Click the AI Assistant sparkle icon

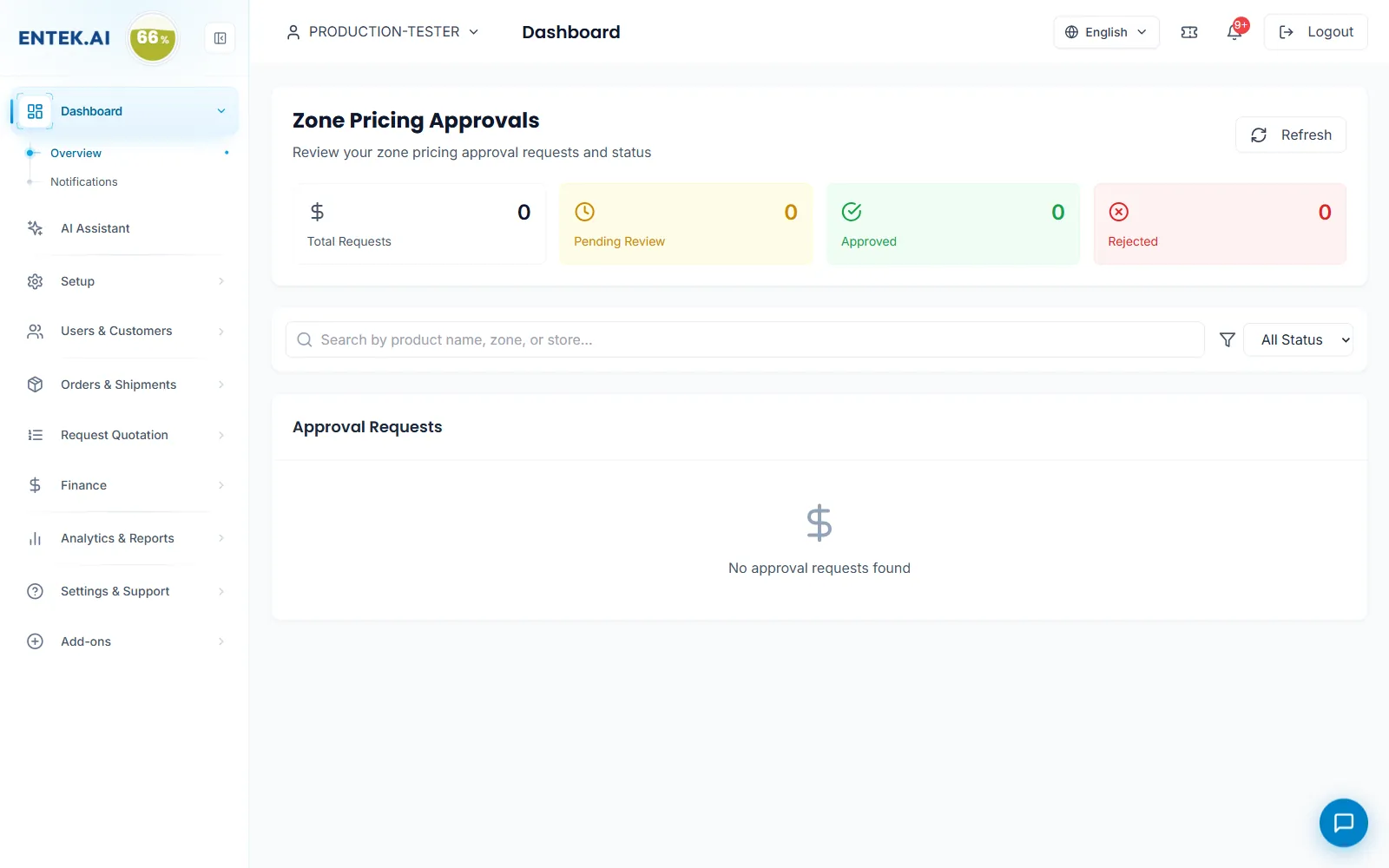(35, 228)
